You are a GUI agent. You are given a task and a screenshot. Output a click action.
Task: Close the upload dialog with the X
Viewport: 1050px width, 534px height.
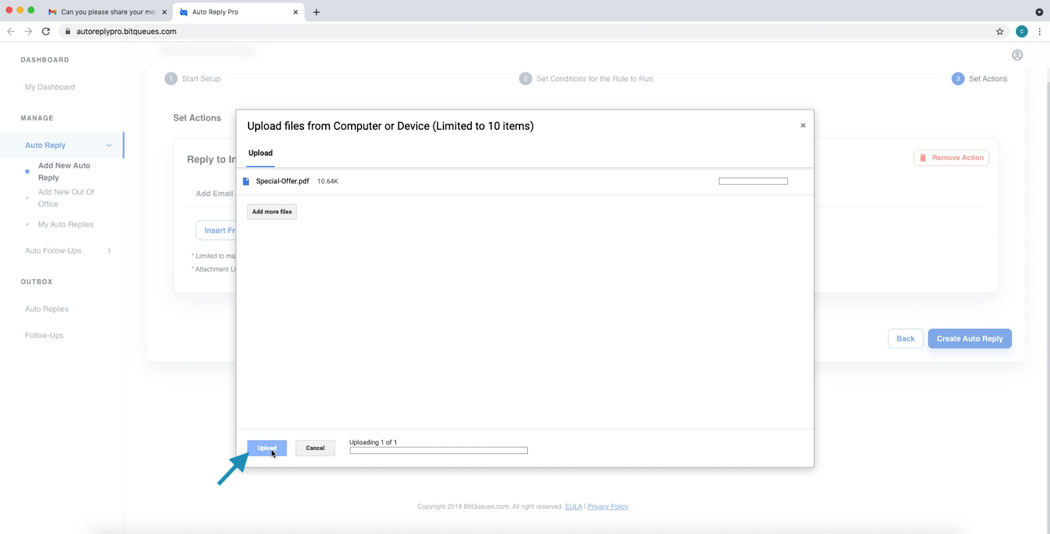pyautogui.click(x=803, y=125)
